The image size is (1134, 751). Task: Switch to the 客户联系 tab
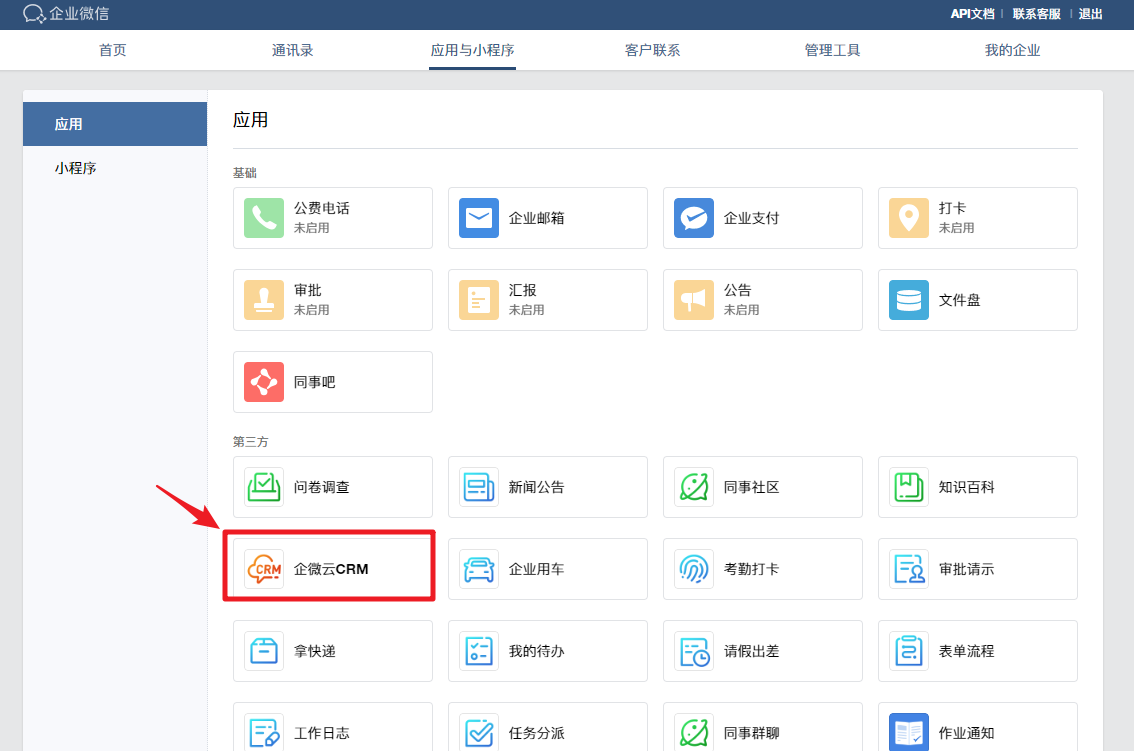[652, 50]
